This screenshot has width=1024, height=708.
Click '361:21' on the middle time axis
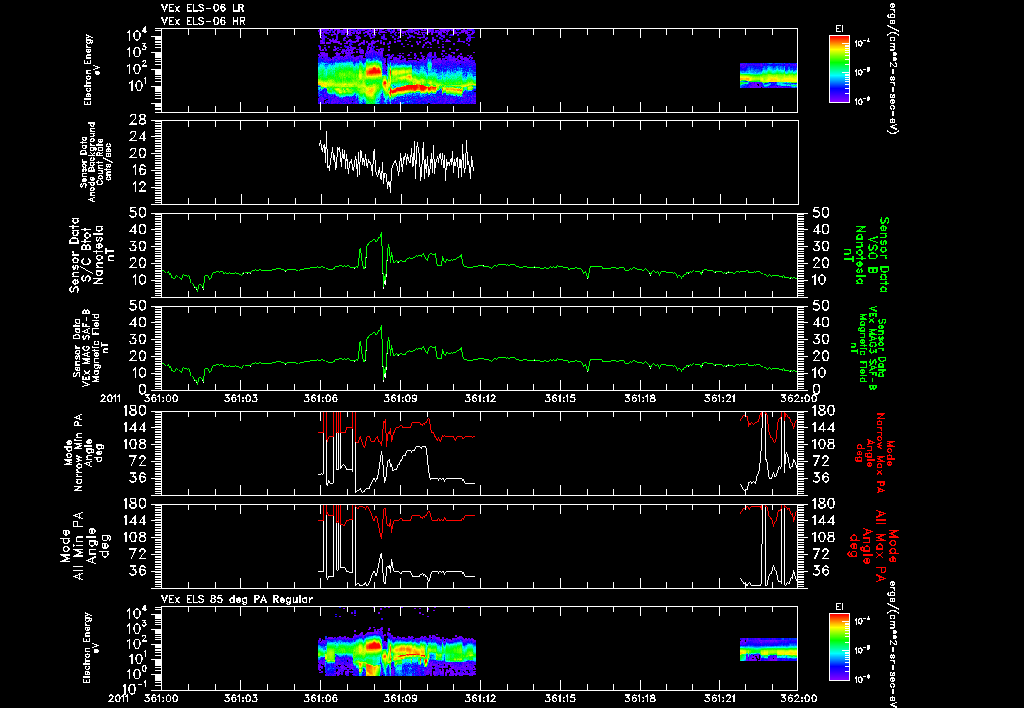tap(720, 398)
